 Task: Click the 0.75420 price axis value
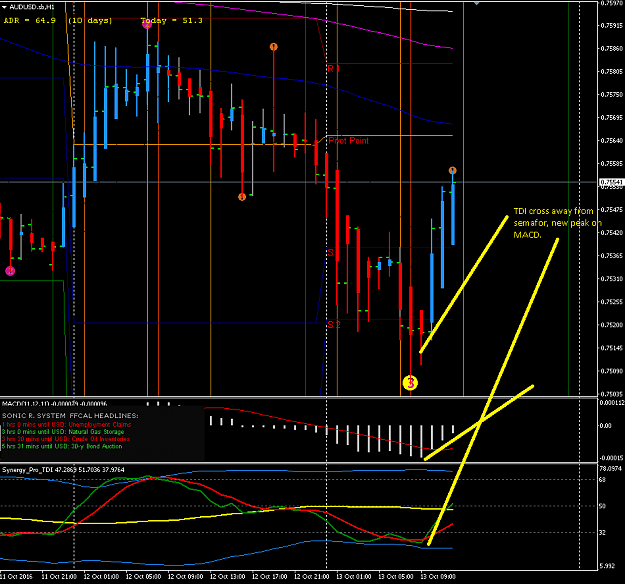[x=612, y=232]
